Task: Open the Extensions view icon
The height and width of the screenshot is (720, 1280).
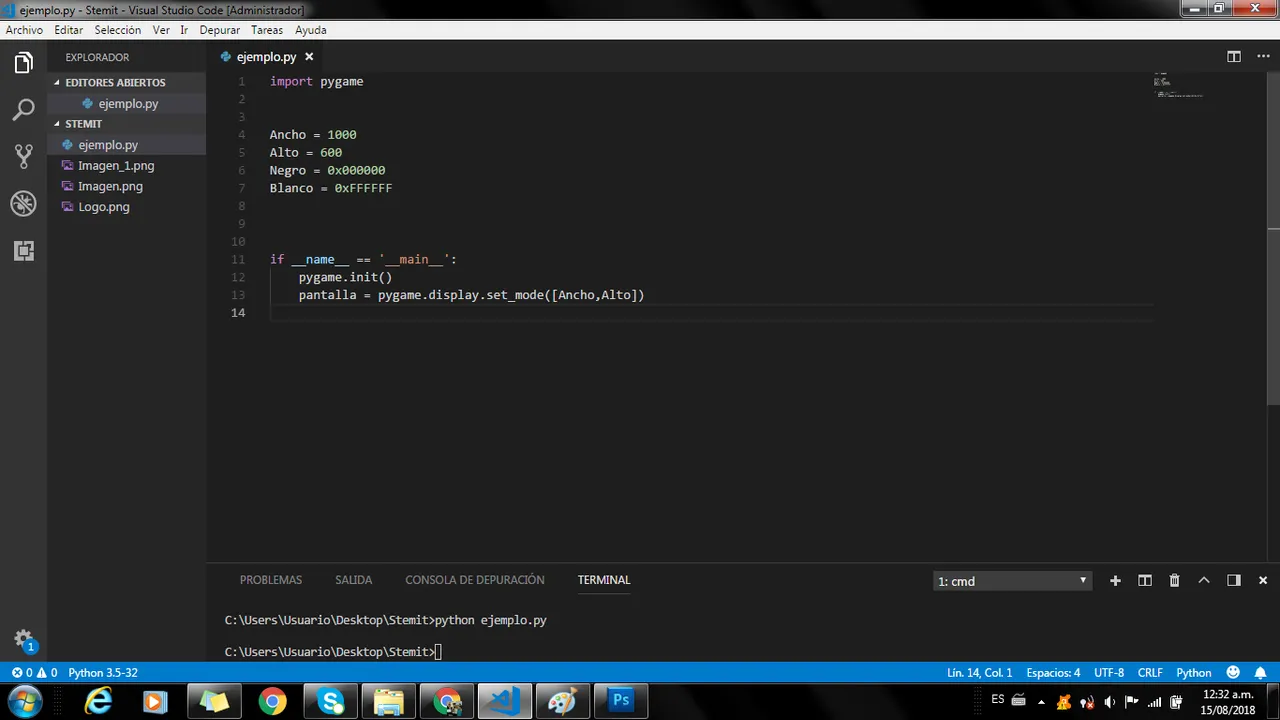Action: pos(23,251)
